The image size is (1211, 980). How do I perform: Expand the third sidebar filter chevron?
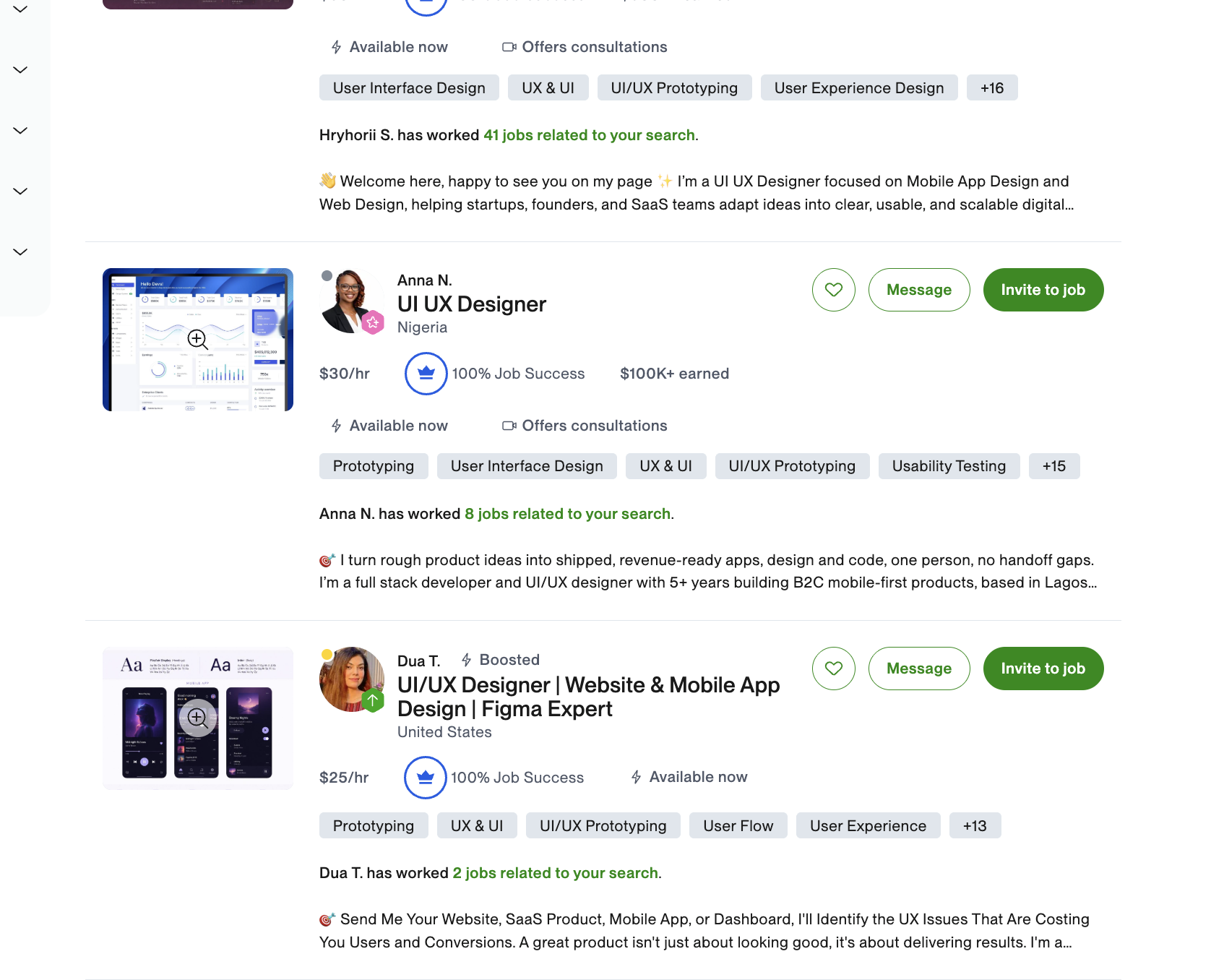pos(20,131)
